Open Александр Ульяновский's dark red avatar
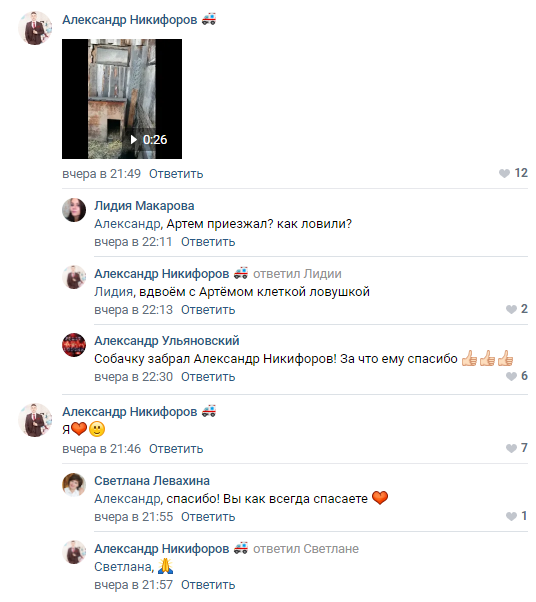536x602 pixels. [x=74, y=345]
